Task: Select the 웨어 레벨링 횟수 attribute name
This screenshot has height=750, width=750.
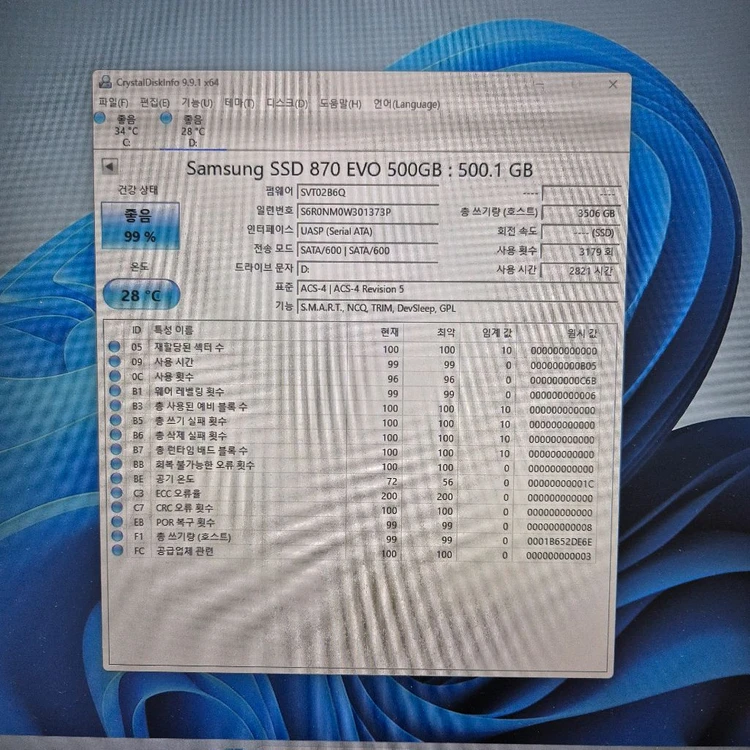Action: 189,391
